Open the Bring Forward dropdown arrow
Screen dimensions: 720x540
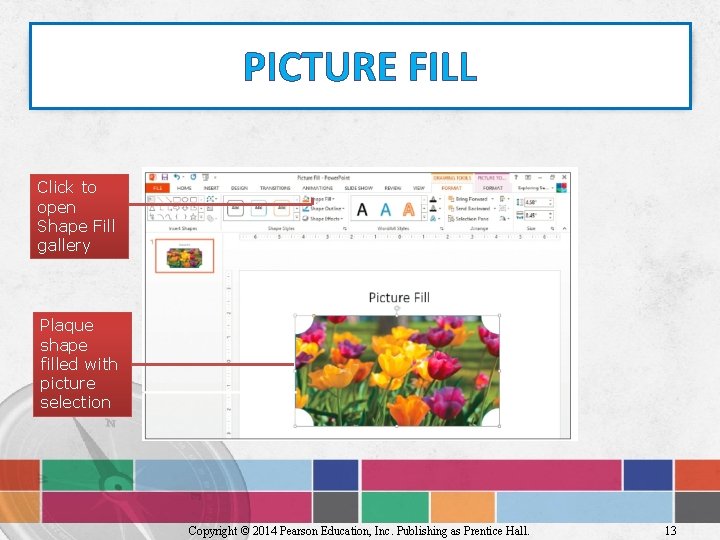[493, 199]
